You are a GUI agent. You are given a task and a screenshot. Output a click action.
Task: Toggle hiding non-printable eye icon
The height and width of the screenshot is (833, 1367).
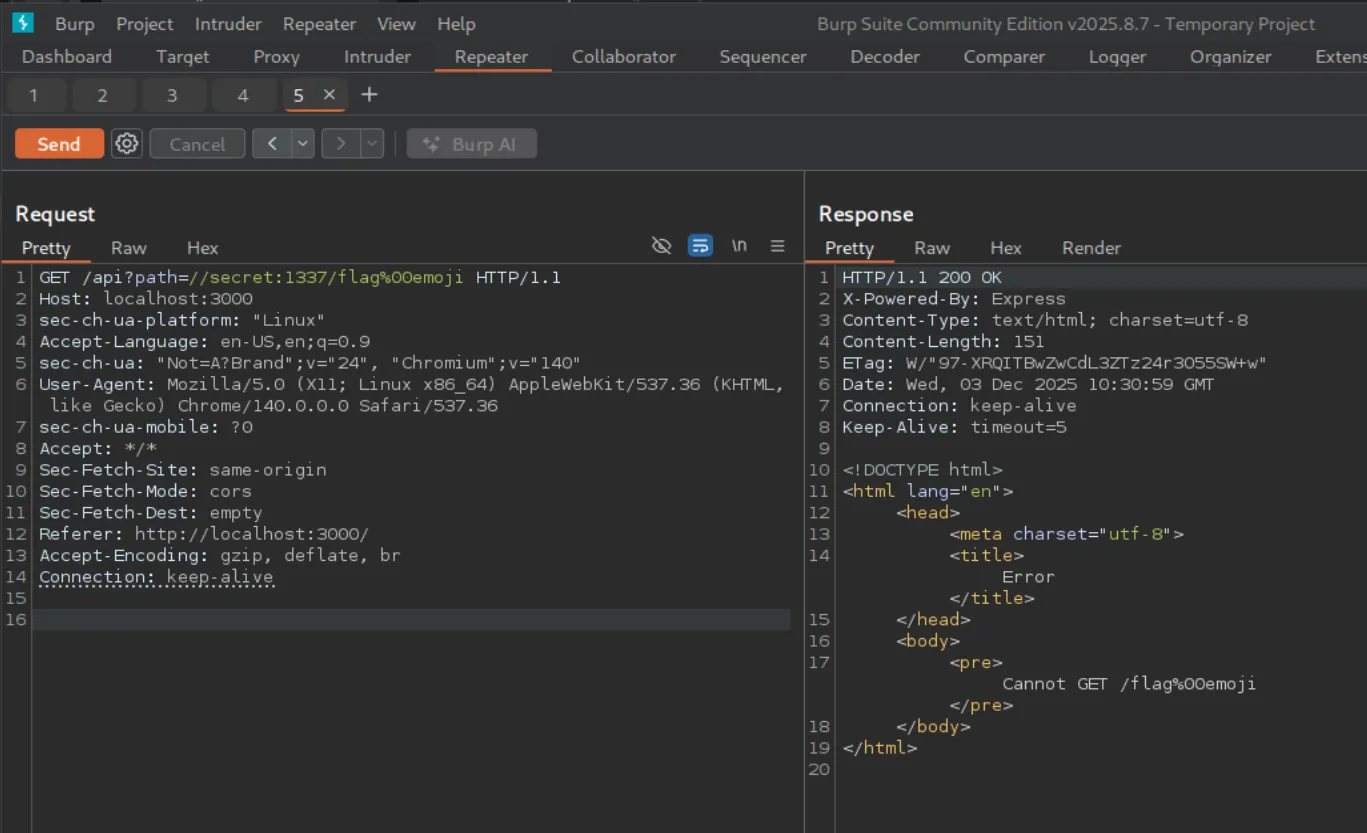coord(661,246)
